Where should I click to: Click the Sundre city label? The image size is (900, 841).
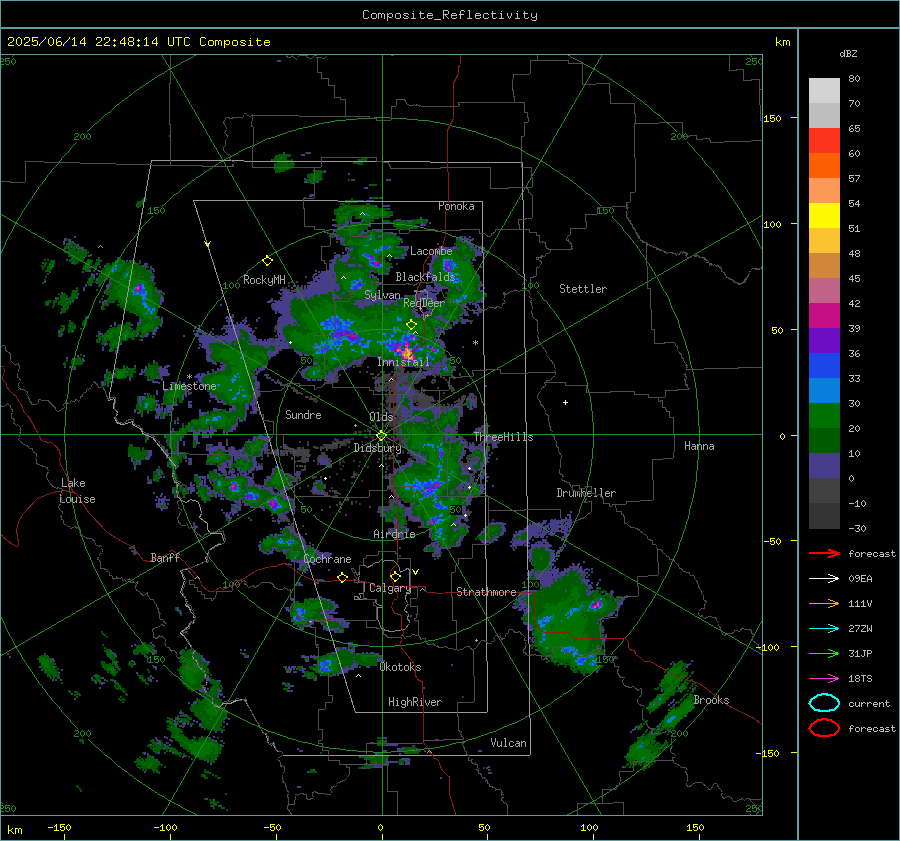[303, 414]
